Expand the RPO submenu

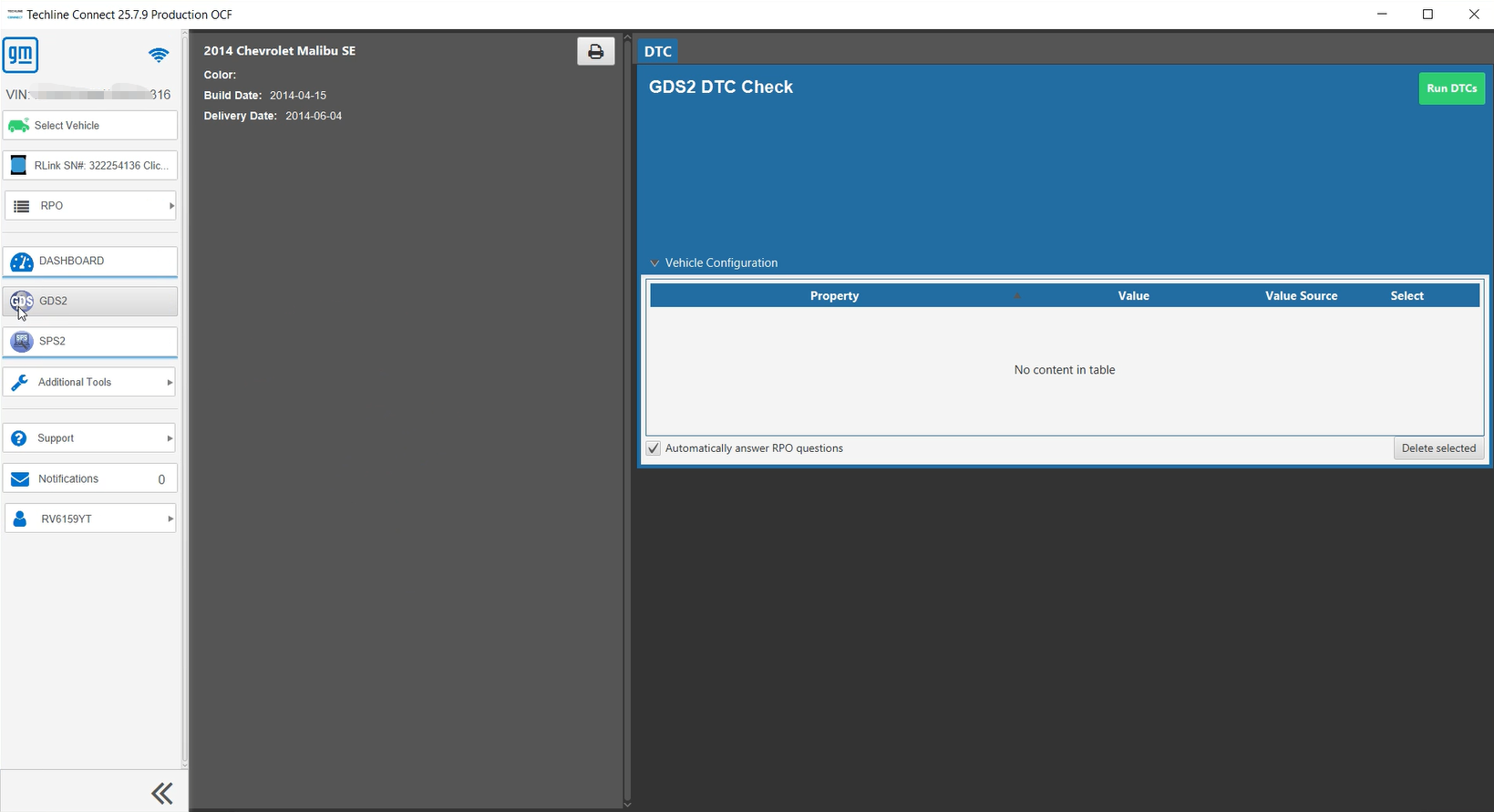coord(89,206)
